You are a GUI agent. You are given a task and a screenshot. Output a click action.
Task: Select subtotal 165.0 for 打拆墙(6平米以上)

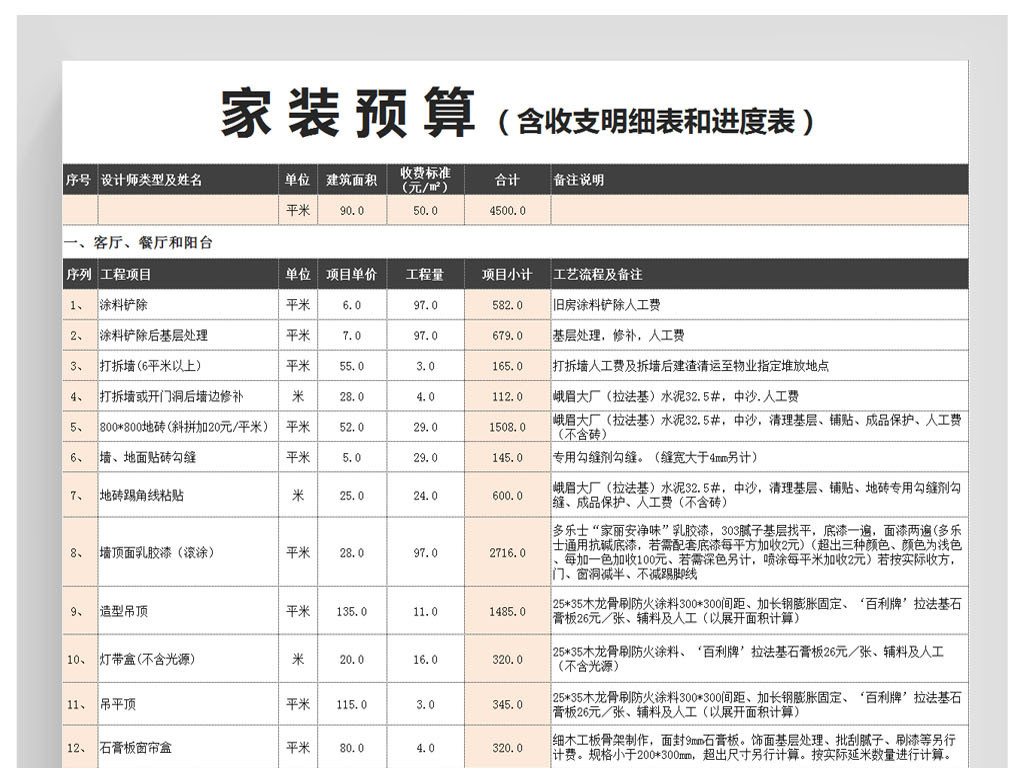[x=504, y=365]
